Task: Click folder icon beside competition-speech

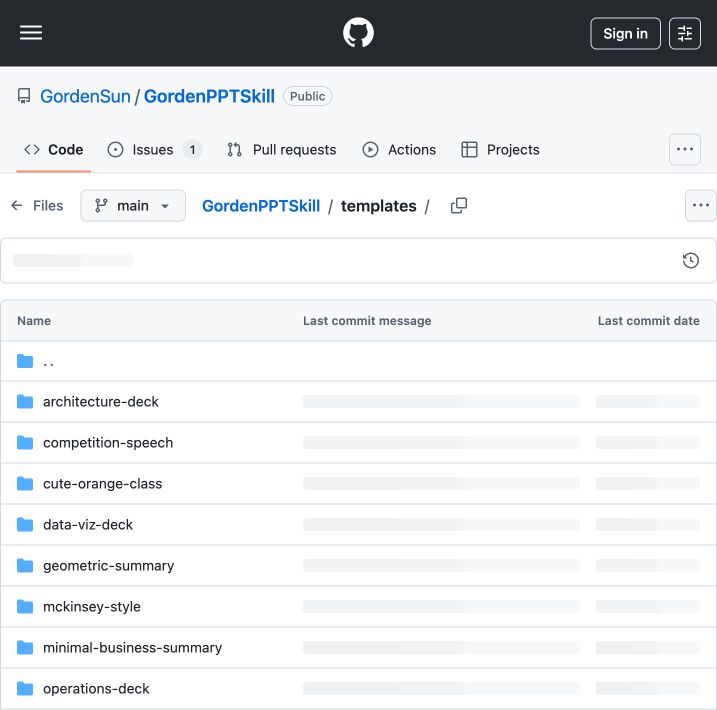Action: [25, 443]
